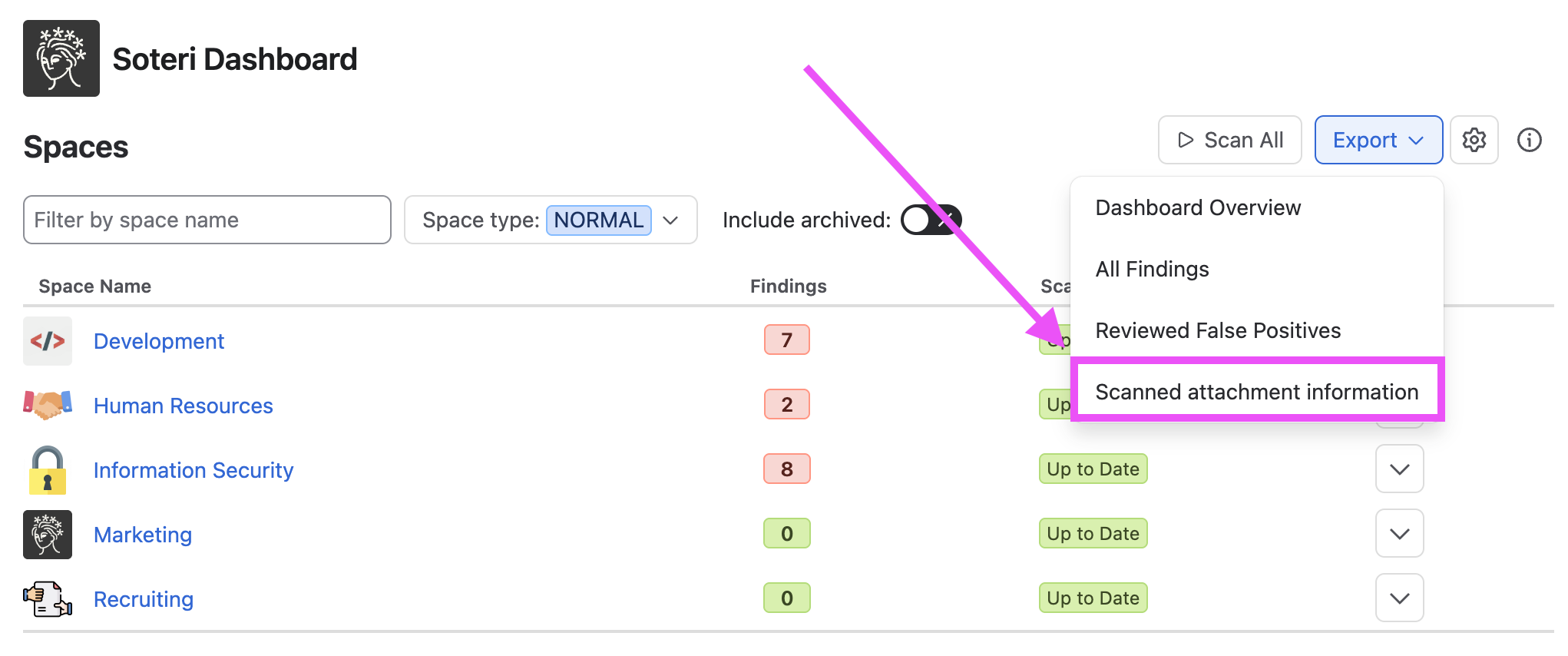Click the Scan All button

pos(1229,140)
